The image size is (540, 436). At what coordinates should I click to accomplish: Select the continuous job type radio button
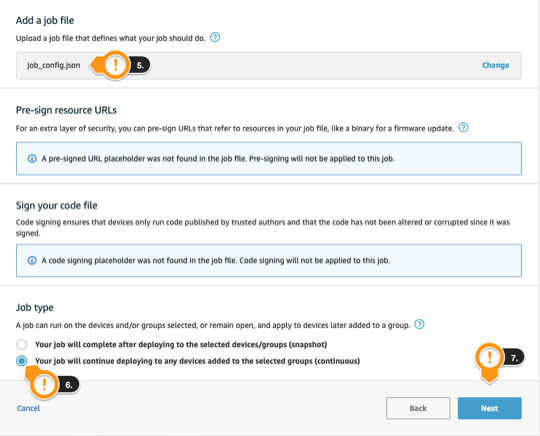(x=21, y=361)
